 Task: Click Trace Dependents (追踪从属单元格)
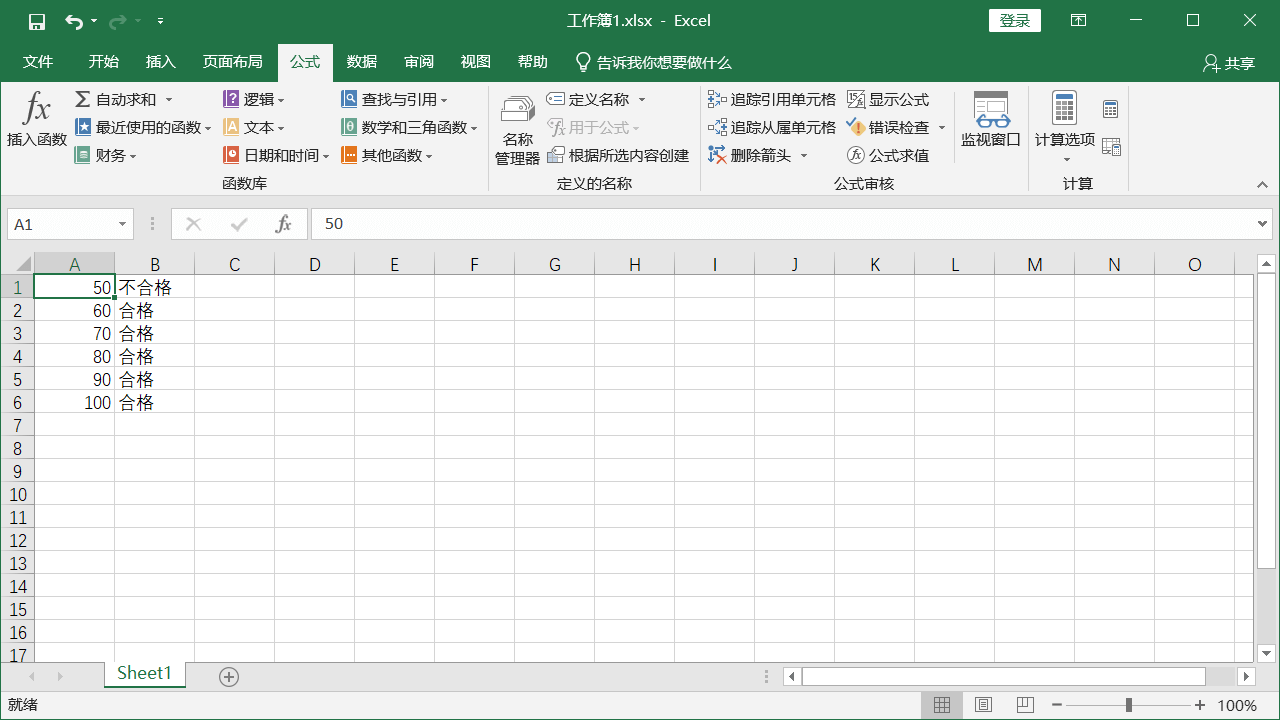pos(772,127)
